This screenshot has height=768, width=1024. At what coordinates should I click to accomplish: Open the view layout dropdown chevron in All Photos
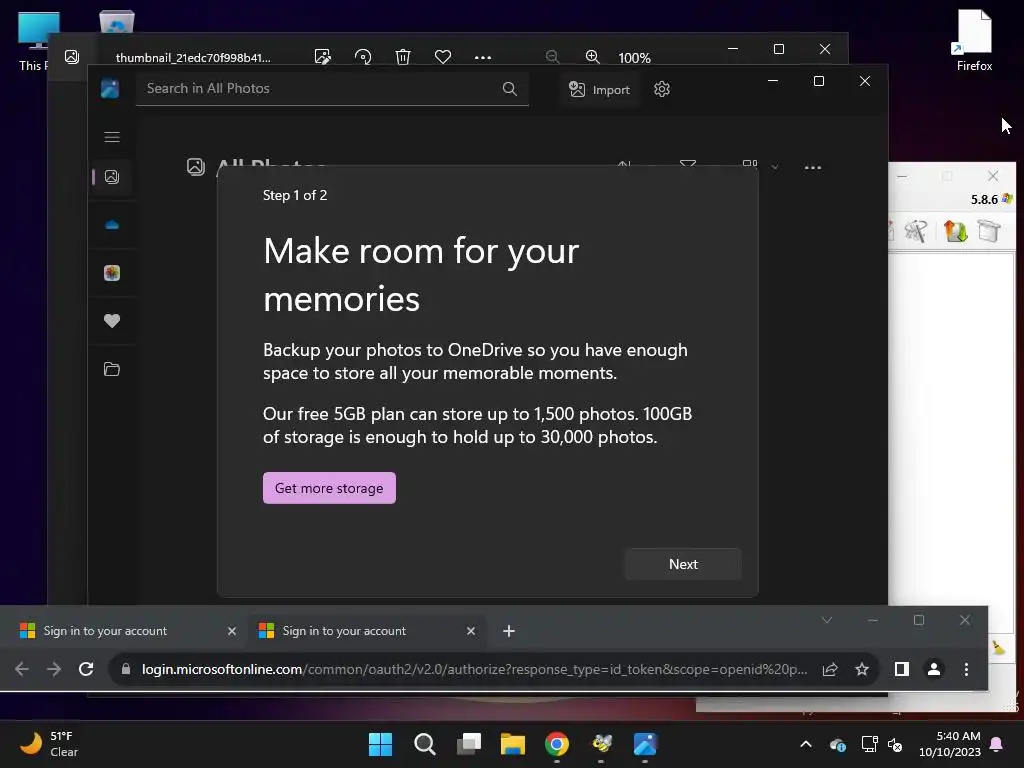[x=775, y=167]
